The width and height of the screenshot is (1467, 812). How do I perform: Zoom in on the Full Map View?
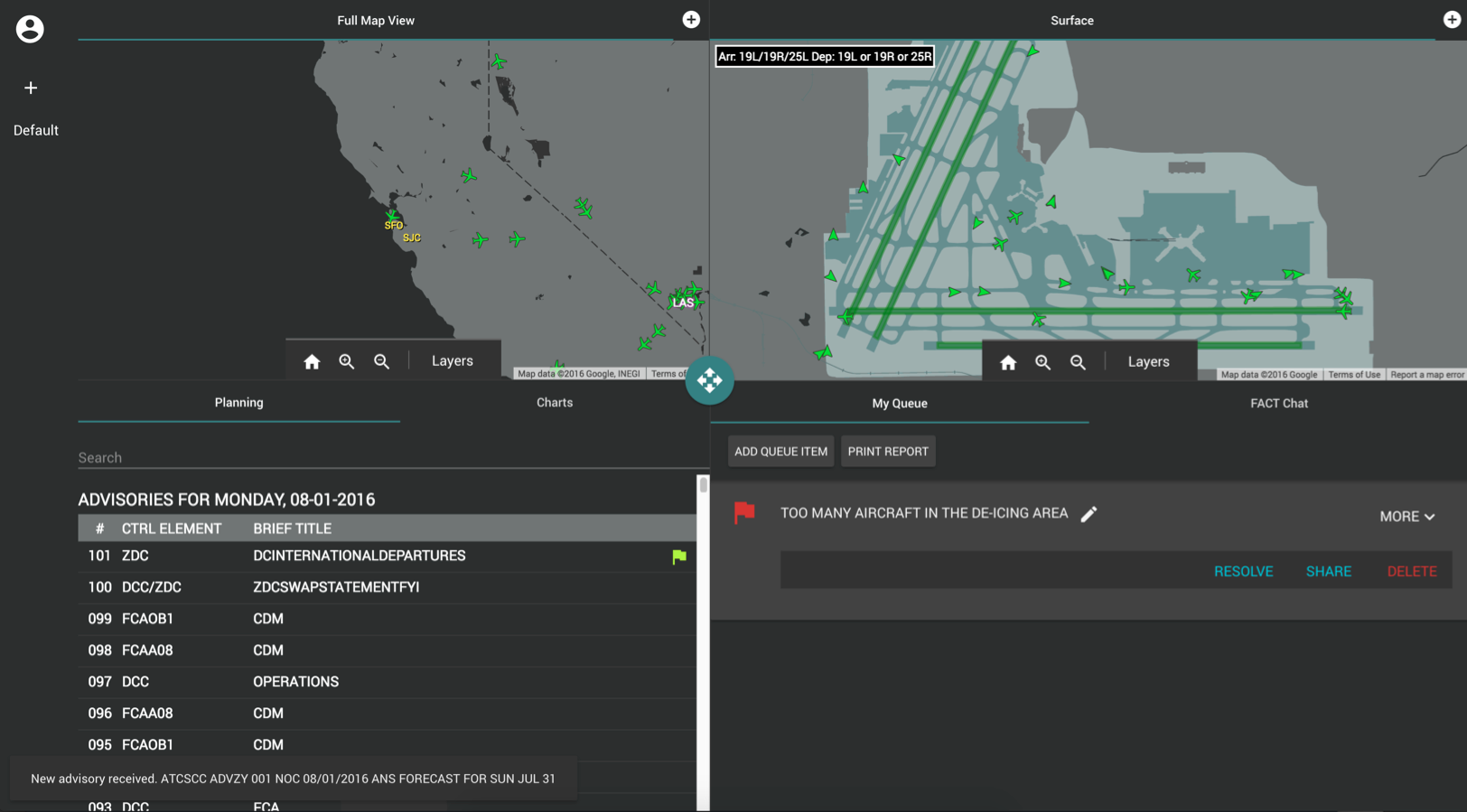(347, 361)
